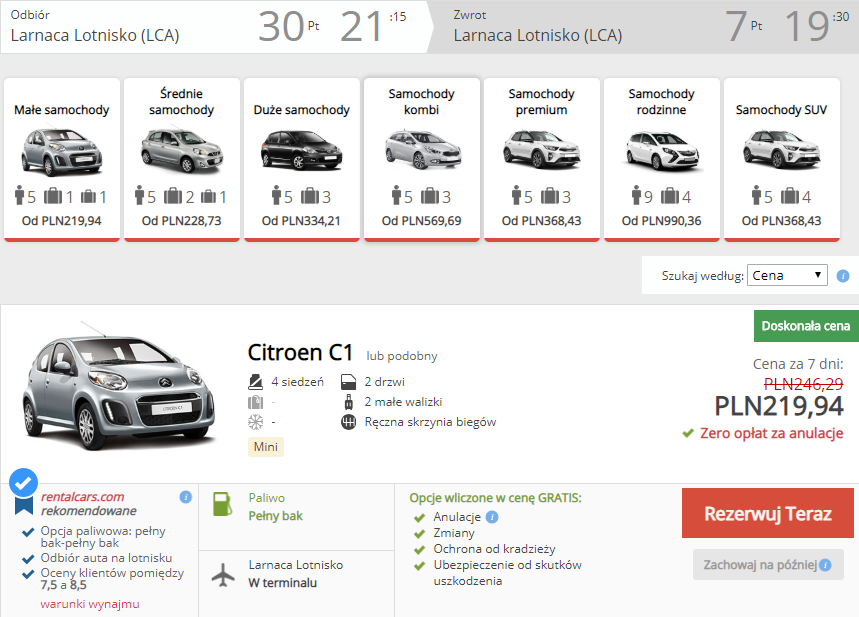859x617 pixels.
Task: Click the seat icon beside 4 siedzeń
Action: coord(255,381)
